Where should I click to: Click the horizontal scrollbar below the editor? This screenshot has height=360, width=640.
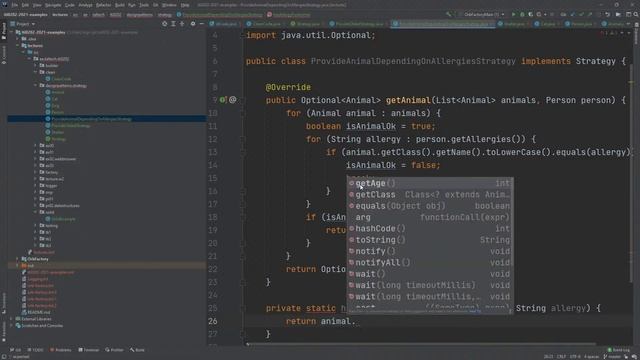pos(420,344)
